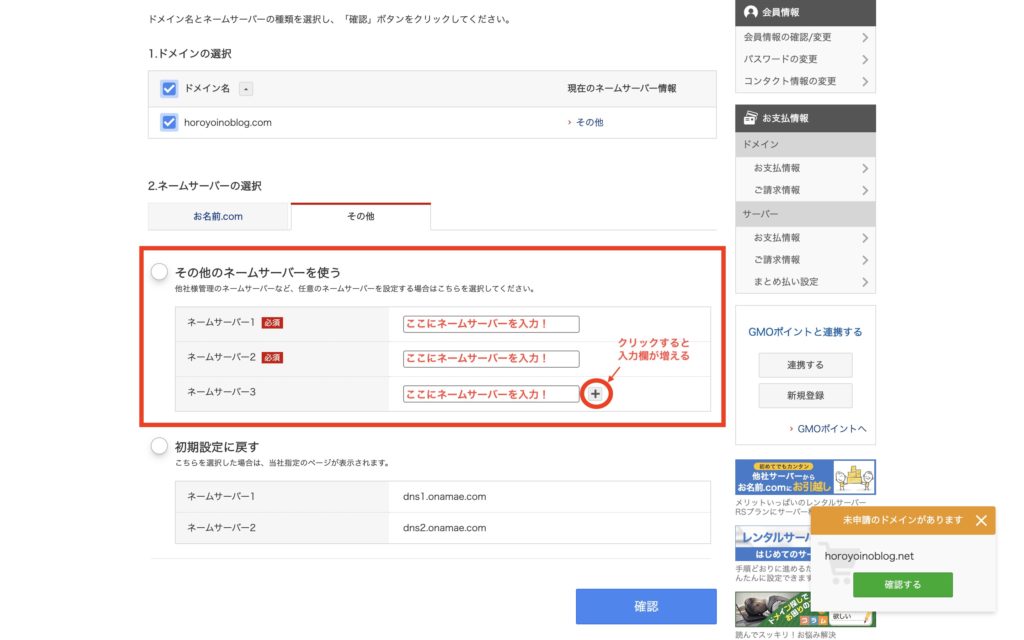Viewport: 1024px width, 640px height.
Task: Uncheck the horoyoinoblog.com domain checkbox
Action: tap(169, 122)
